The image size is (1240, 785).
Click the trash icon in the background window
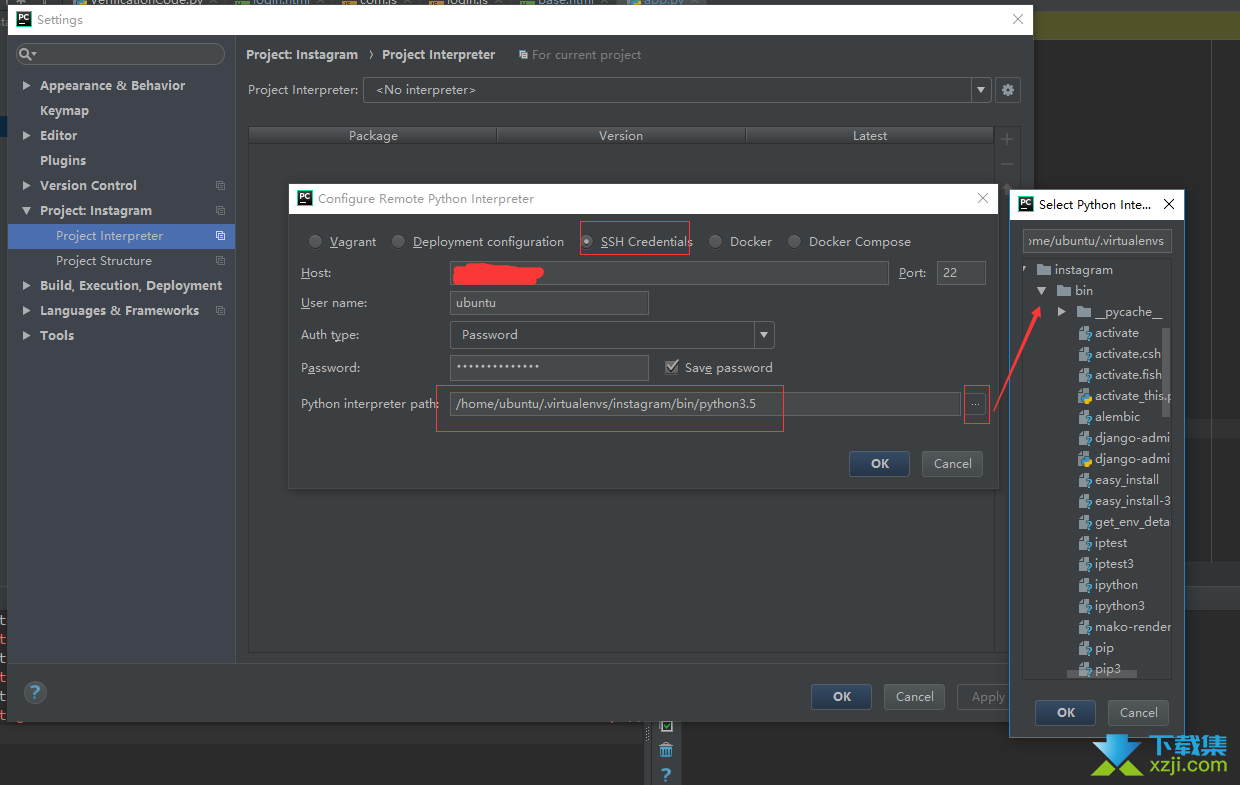[x=666, y=750]
